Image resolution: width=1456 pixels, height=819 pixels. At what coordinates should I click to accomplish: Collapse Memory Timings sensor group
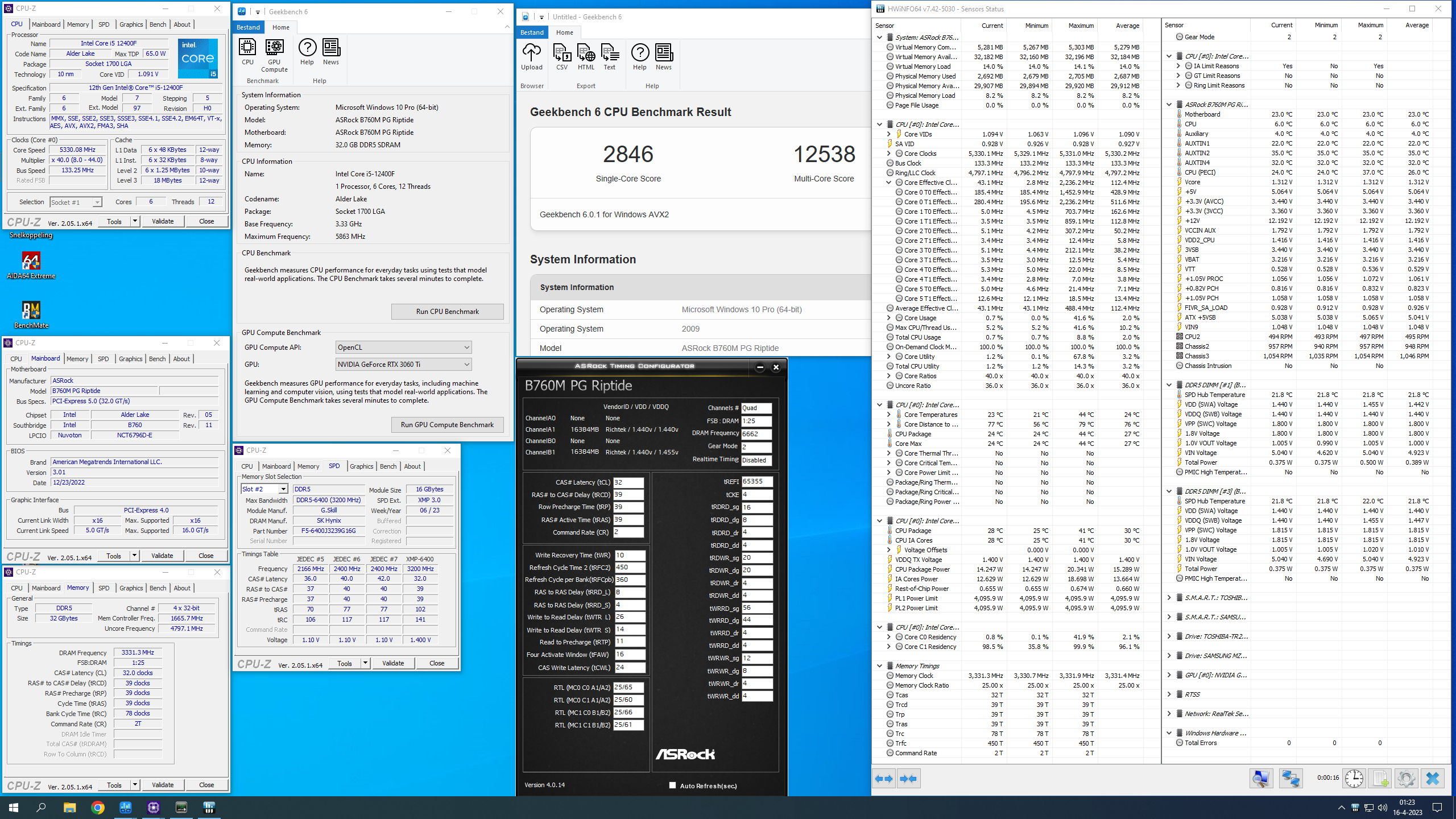(x=880, y=666)
